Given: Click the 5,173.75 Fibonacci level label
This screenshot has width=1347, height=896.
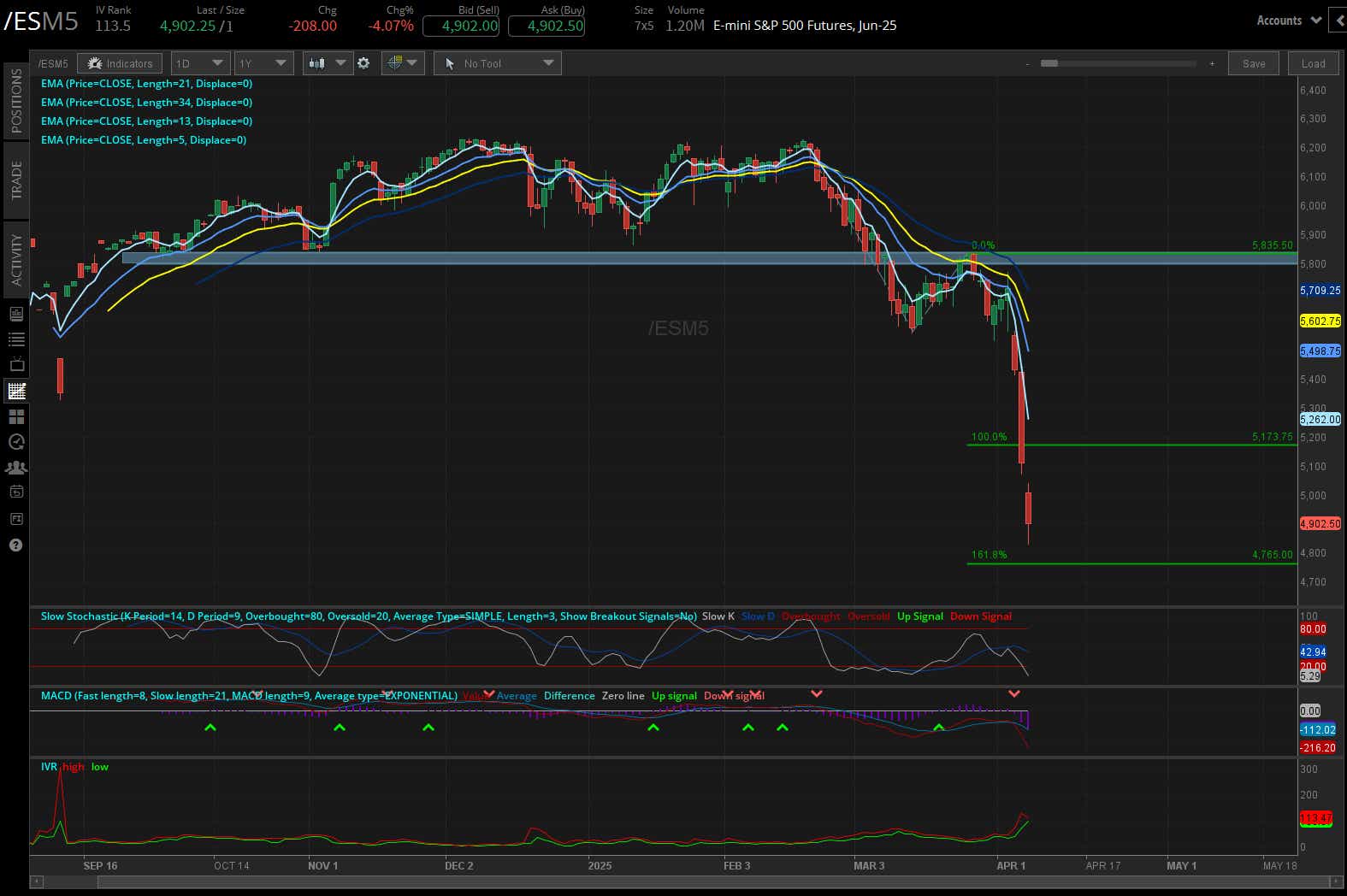Looking at the screenshot, I should (x=1273, y=437).
